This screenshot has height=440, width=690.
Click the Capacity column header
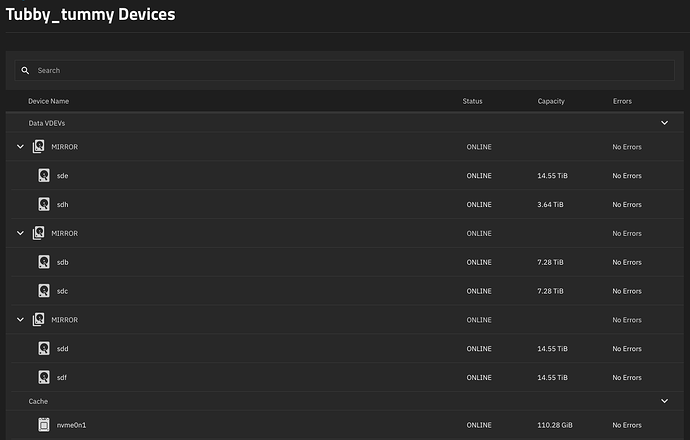551,101
